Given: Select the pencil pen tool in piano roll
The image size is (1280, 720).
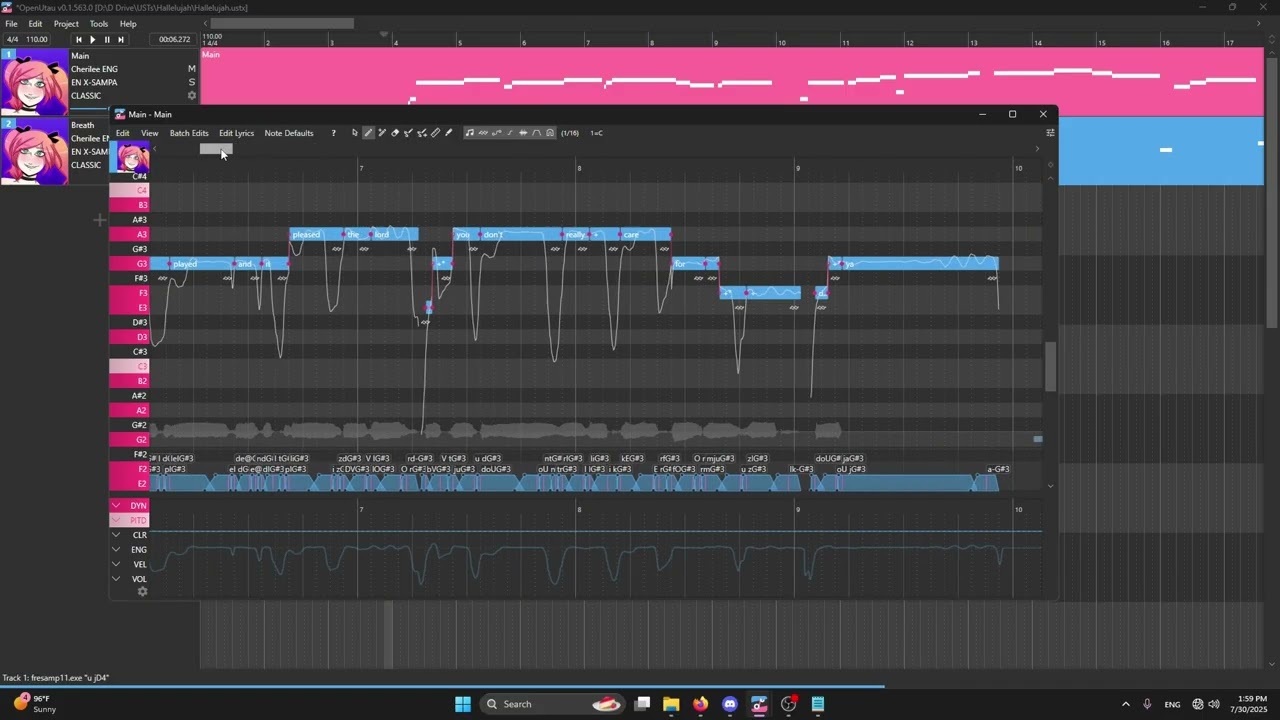Looking at the screenshot, I should [368, 133].
